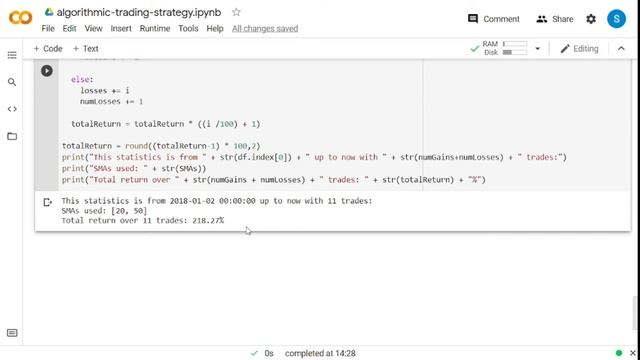
Task: Click the execution success checkmark in status bar
Action: (x=254, y=353)
